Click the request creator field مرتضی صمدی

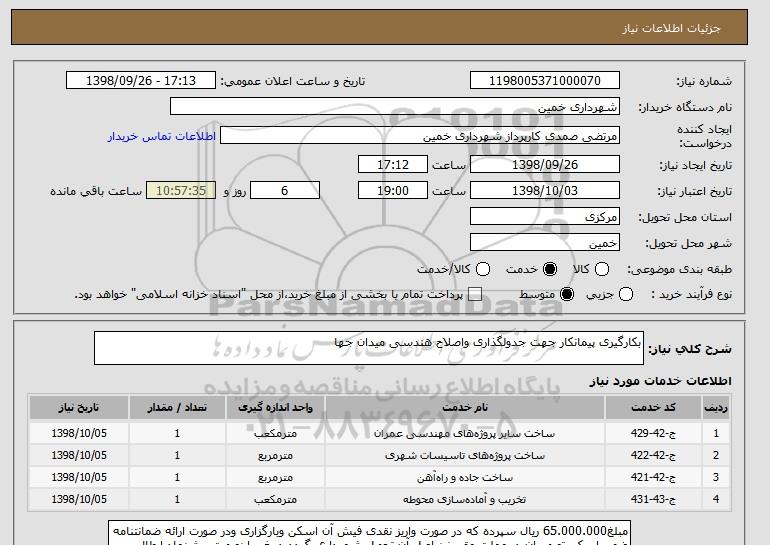pyautogui.click(x=420, y=136)
